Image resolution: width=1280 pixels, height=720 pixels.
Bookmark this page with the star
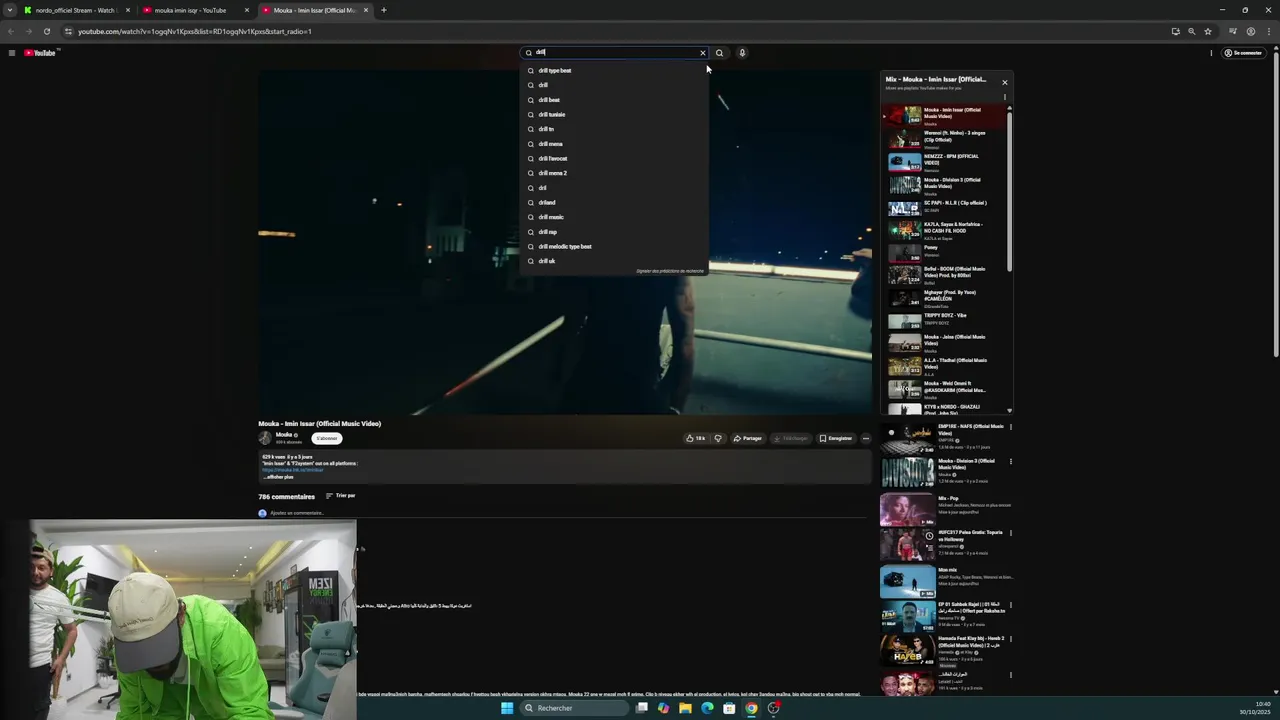point(1208,31)
